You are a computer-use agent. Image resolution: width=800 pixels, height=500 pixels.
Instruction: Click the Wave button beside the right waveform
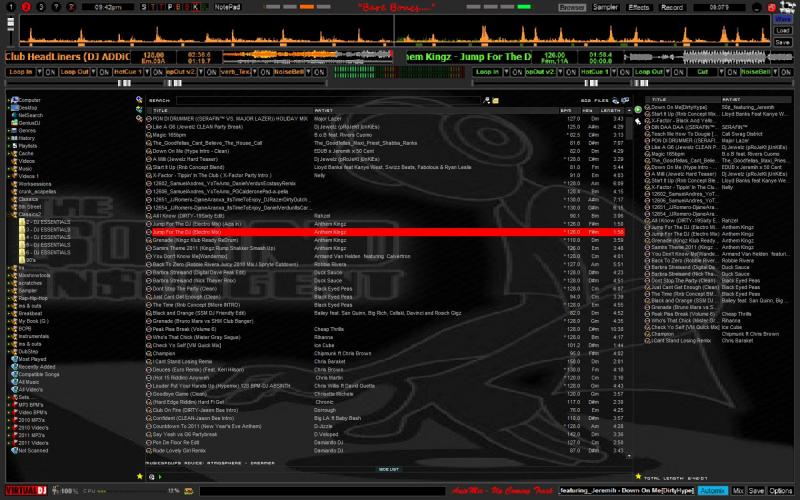[x=782, y=18]
